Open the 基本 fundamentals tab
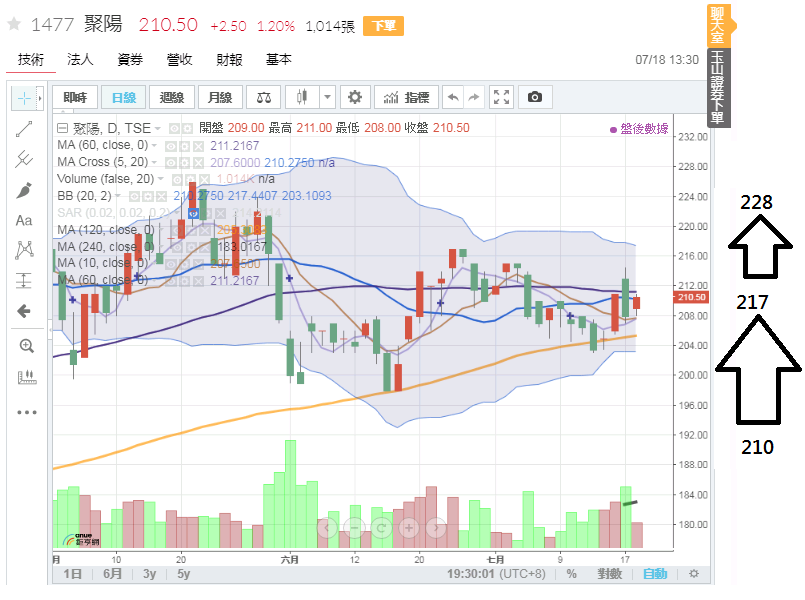 coord(279,60)
